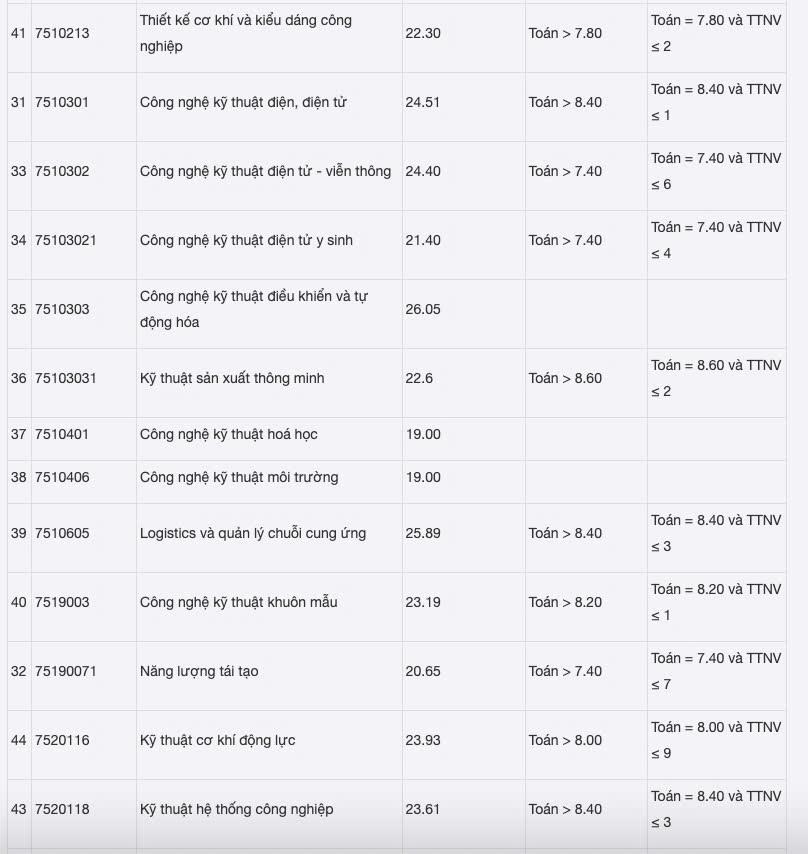
Task: Select the Thiết kế cơ khí và kiểu dáng công nghiệp row
Action: coord(246,33)
